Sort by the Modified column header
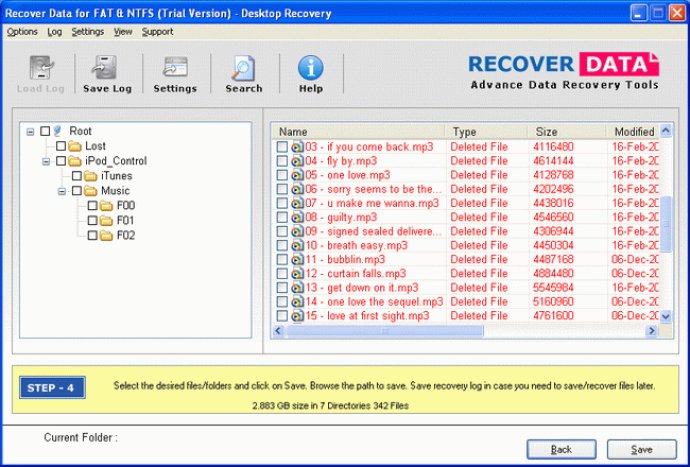 [x=633, y=132]
